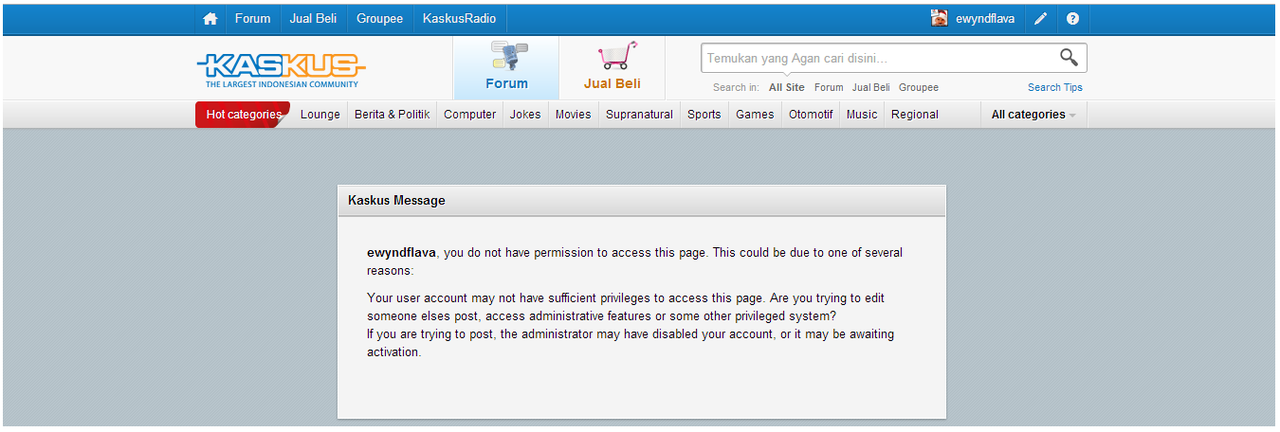
Task: Open the pencil edit icon in top bar
Action: coord(1041,19)
